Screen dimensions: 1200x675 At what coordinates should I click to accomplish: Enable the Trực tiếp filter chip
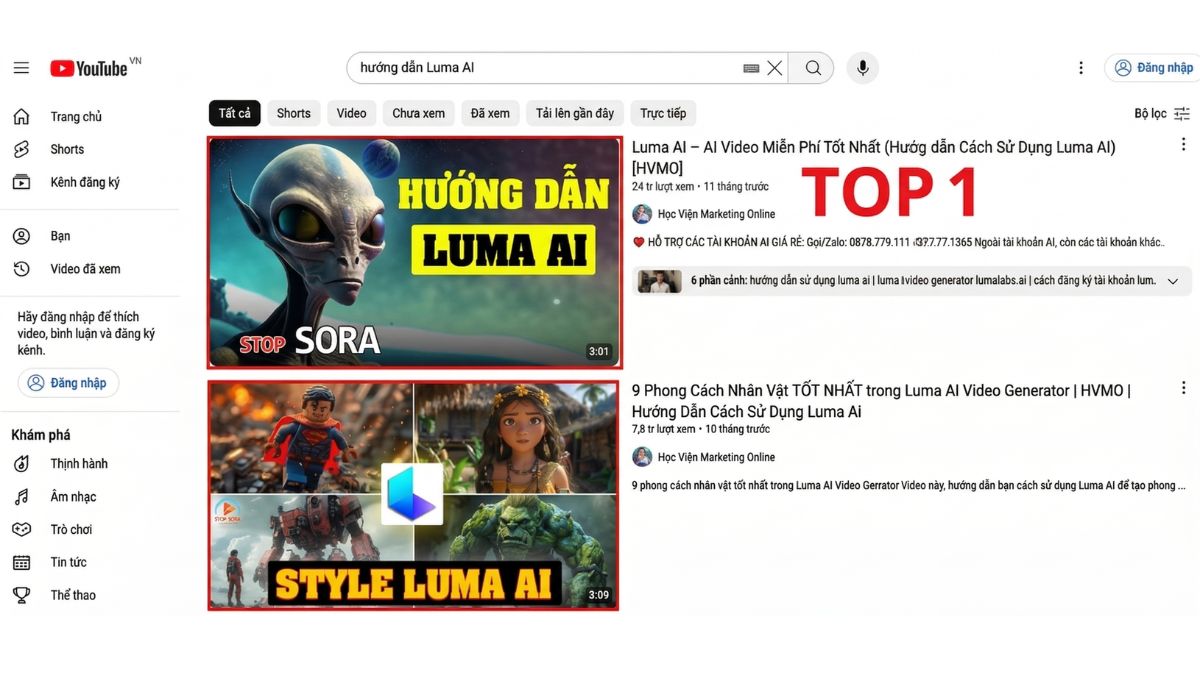[x=663, y=113]
